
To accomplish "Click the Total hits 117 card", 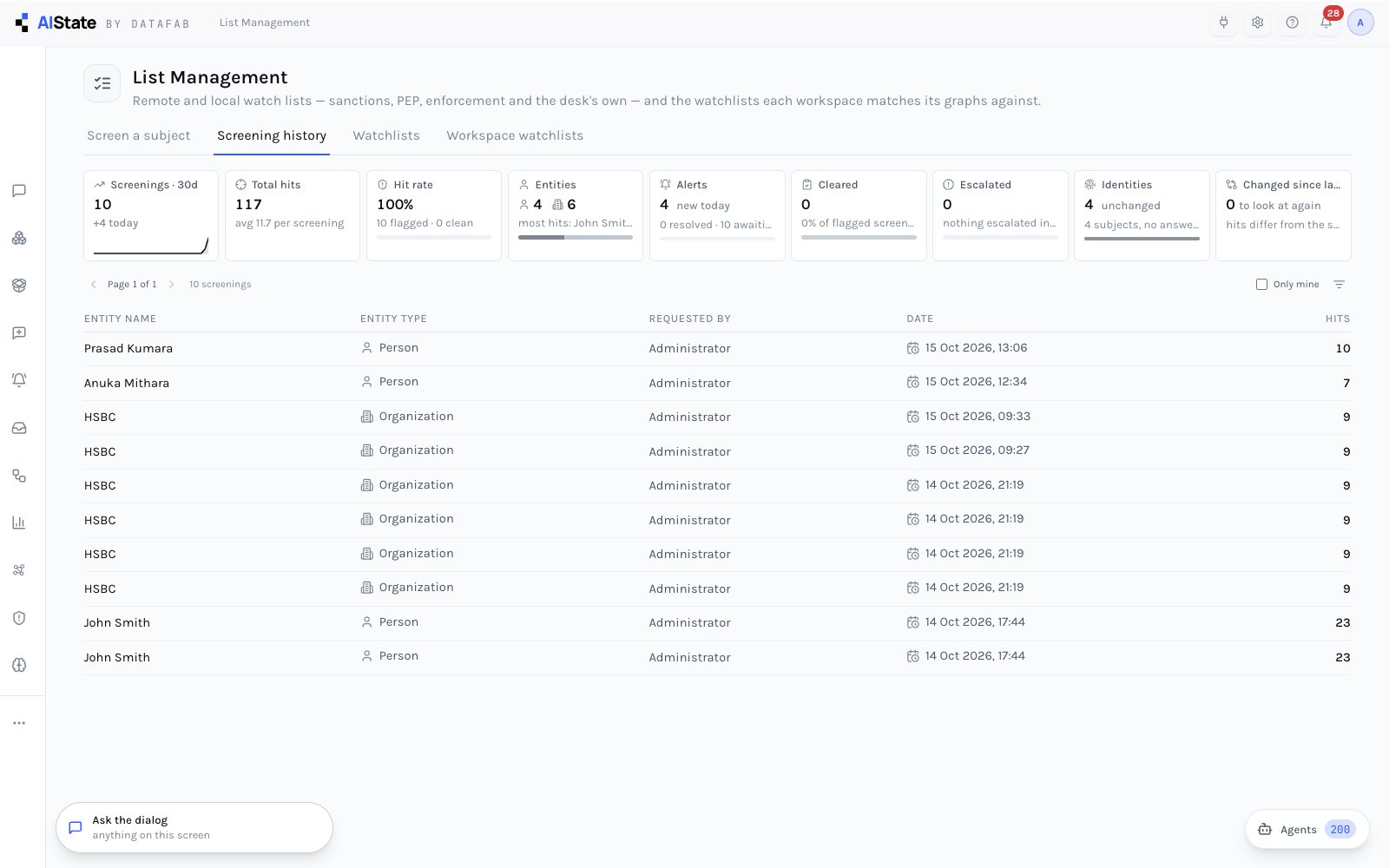I will tap(293, 215).
